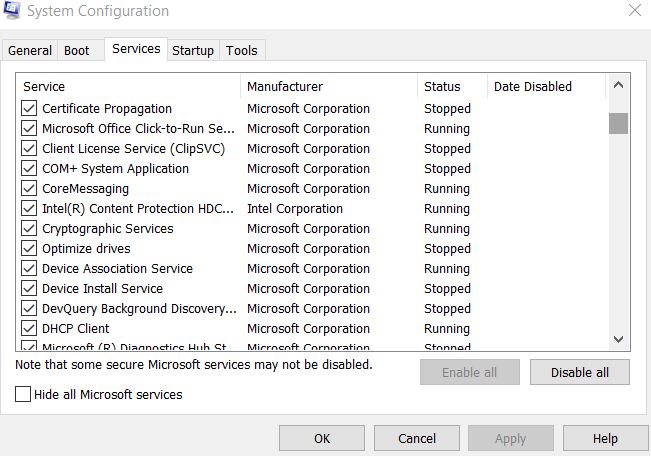Toggle Client License Service (ClipSVC) checkbox

pos(29,148)
